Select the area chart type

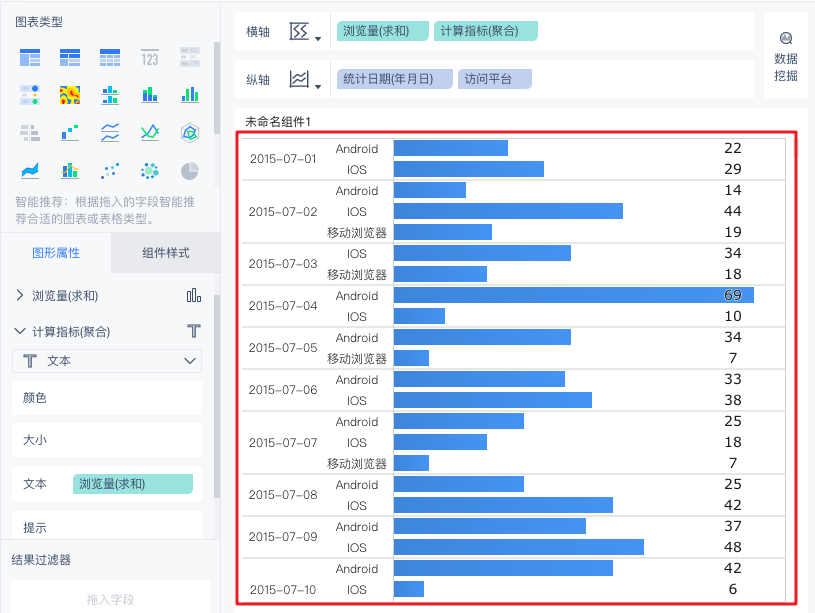tap(30, 171)
